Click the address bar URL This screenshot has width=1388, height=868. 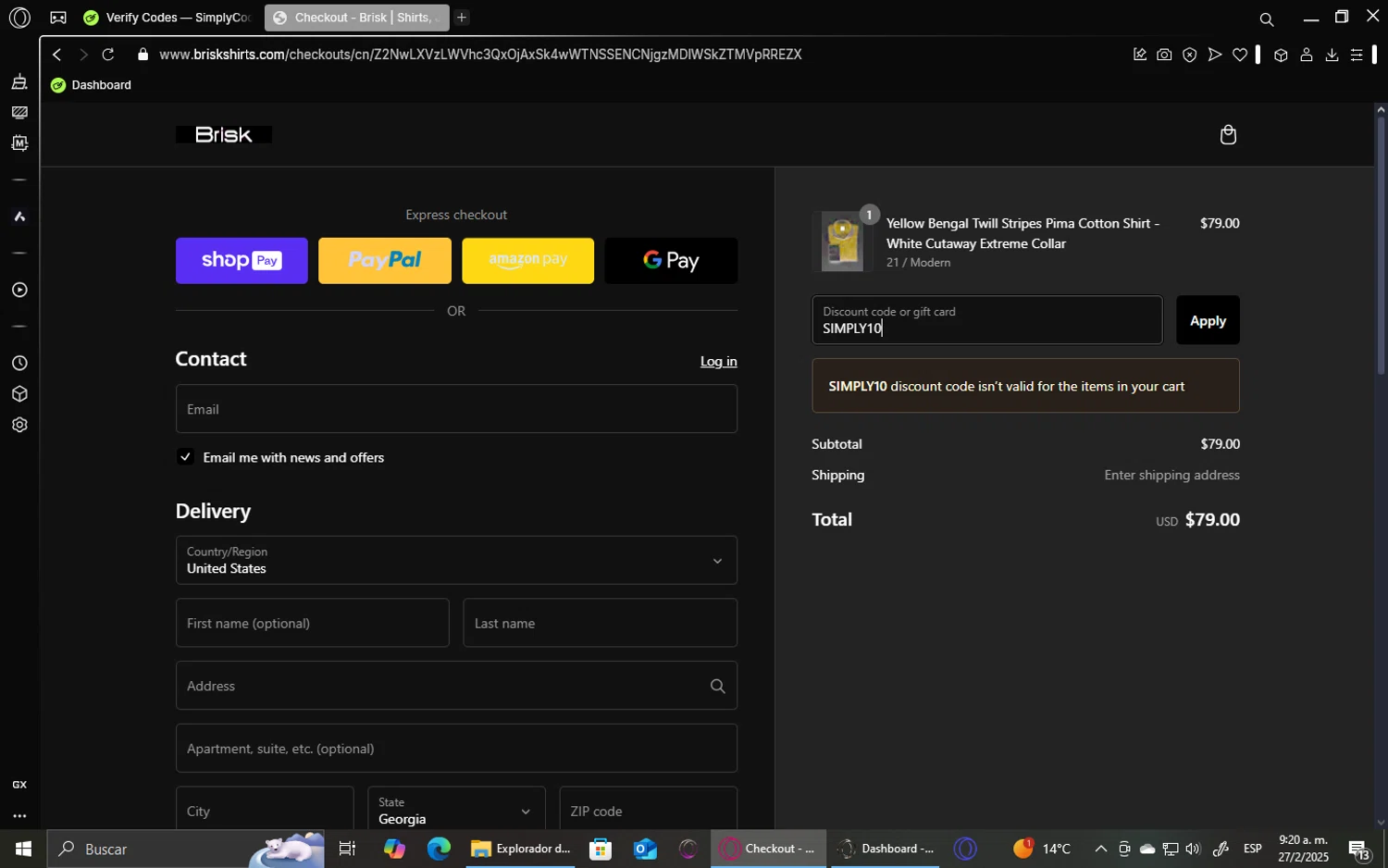(x=480, y=55)
